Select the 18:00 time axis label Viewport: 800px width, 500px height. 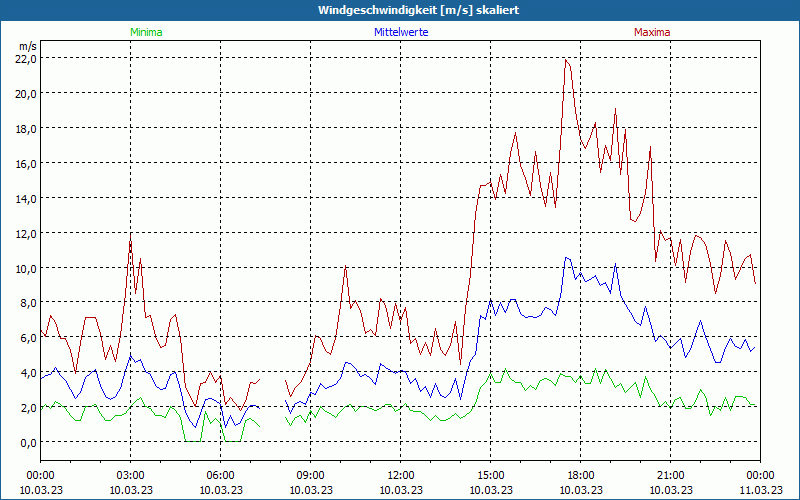pos(581,475)
